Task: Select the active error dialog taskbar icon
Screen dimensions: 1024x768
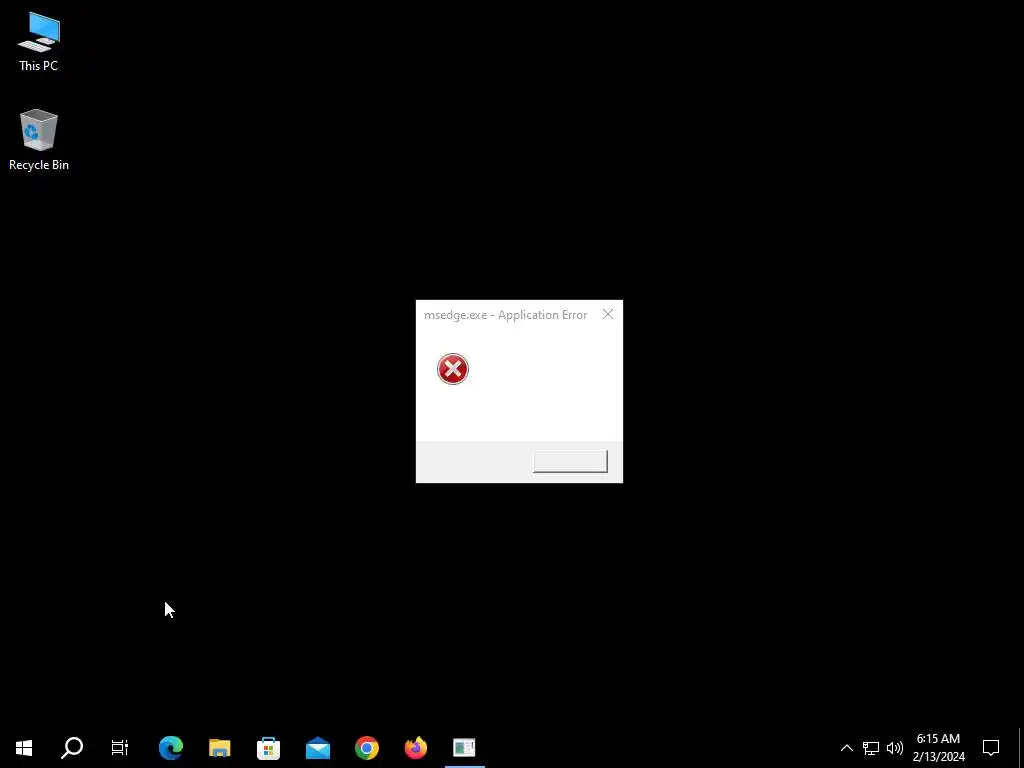Action: click(x=464, y=747)
